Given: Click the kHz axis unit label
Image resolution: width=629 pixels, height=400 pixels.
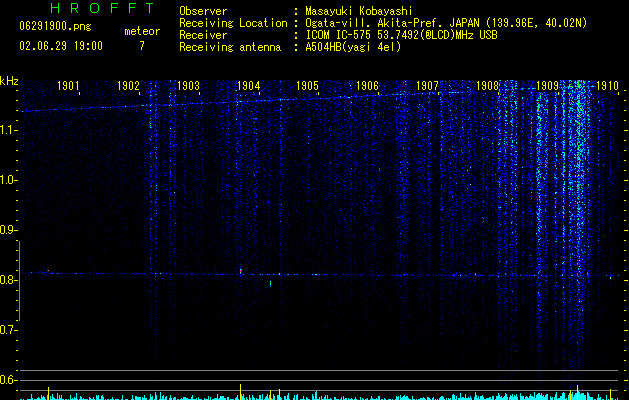Looking at the screenshot, I should pos(9,81).
